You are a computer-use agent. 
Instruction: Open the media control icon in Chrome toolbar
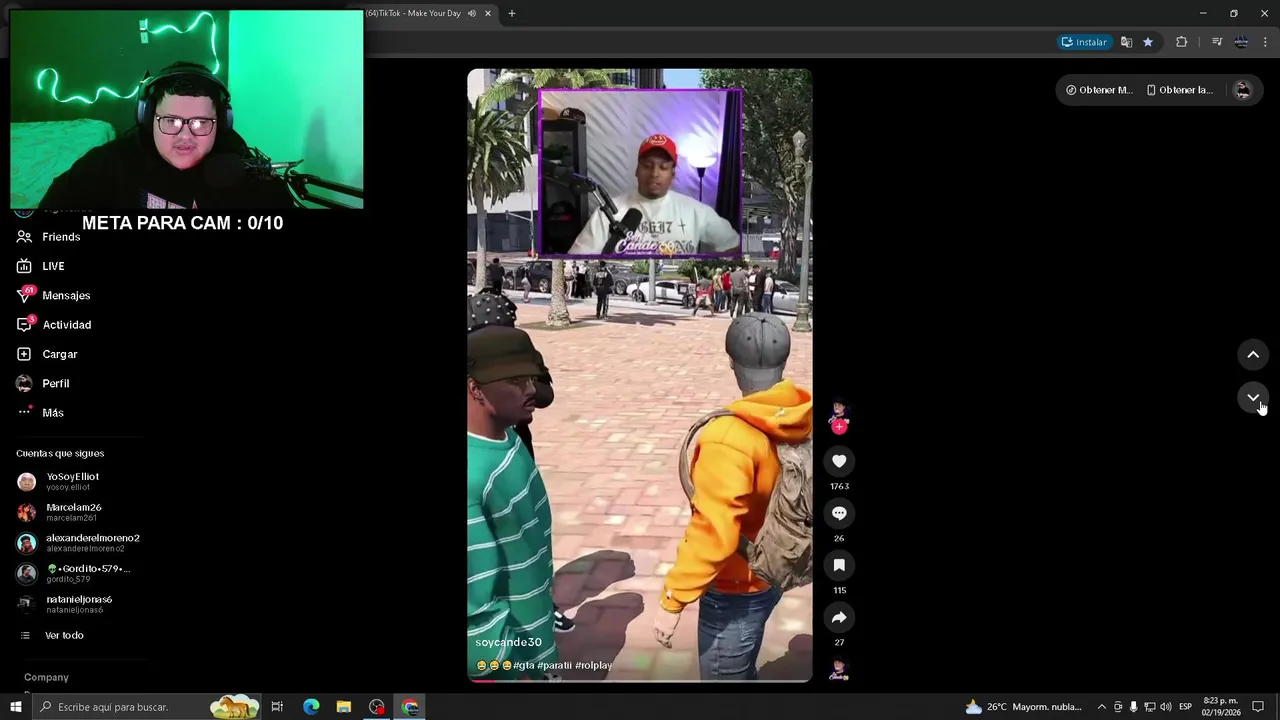1217,42
